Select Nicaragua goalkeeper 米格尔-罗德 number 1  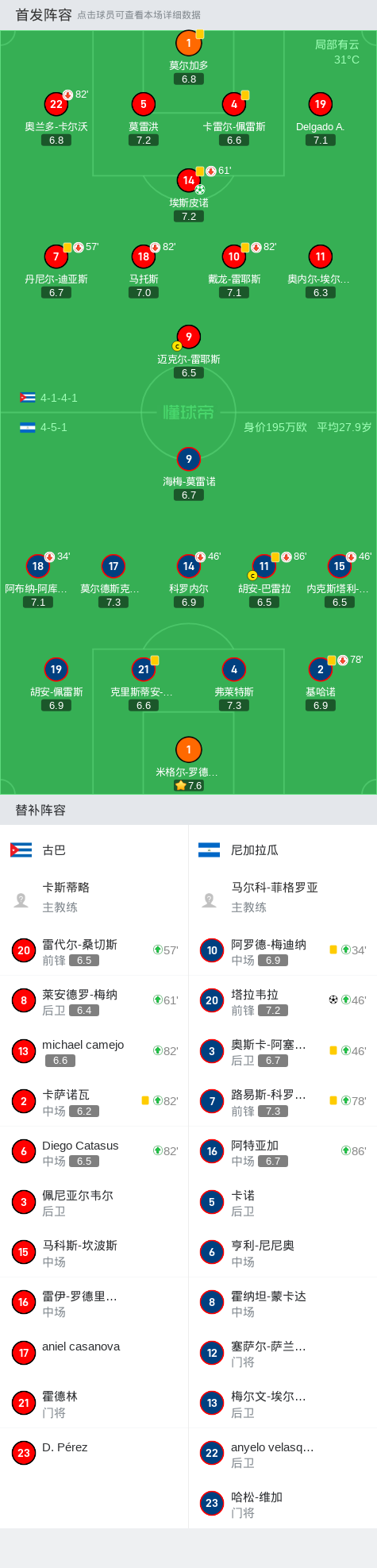(188, 749)
